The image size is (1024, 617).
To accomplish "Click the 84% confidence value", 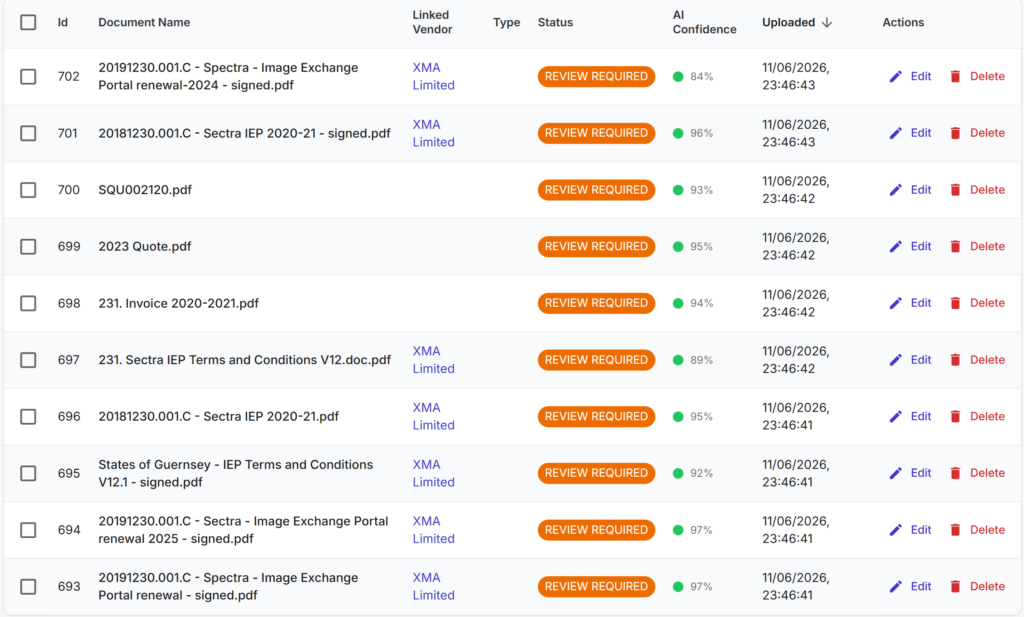I will 701,76.
